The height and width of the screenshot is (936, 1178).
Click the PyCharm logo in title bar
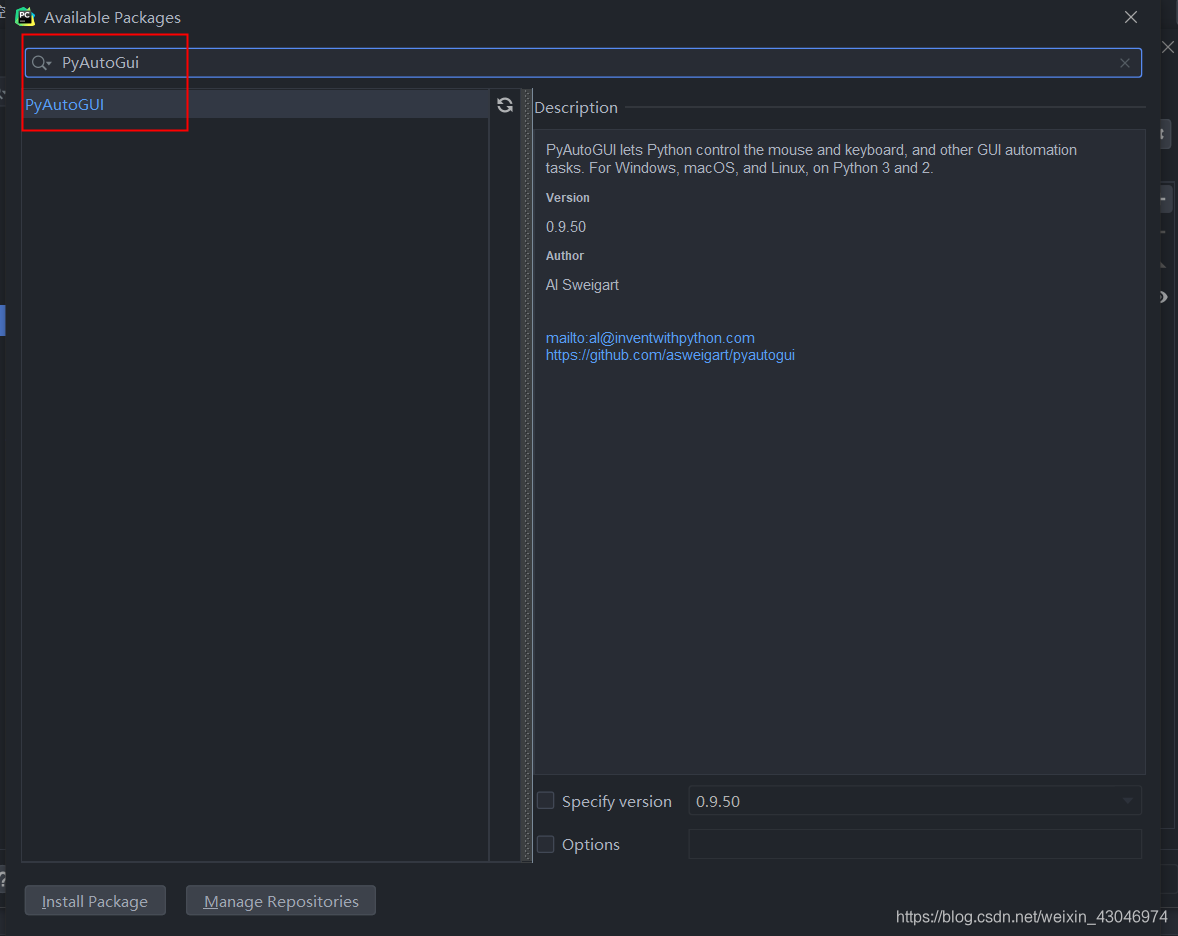click(x=25, y=17)
